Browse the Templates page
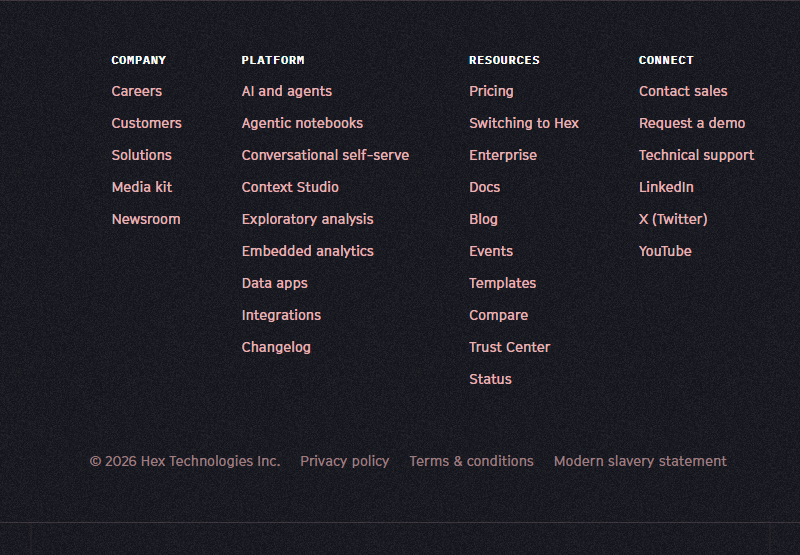800x555 pixels. pos(502,283)
